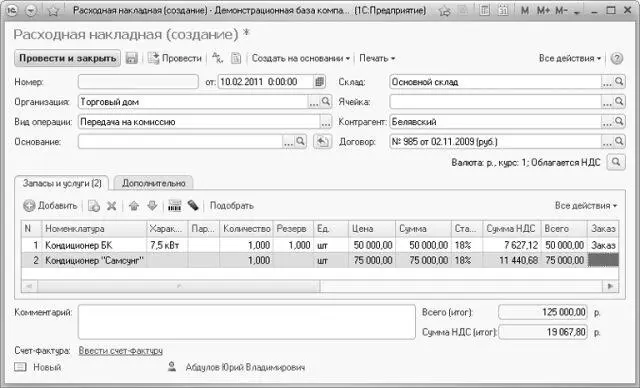This screenshot has width=640, height=388.
Task: Expand the Печать dropdown
Action: pos(377,58)
